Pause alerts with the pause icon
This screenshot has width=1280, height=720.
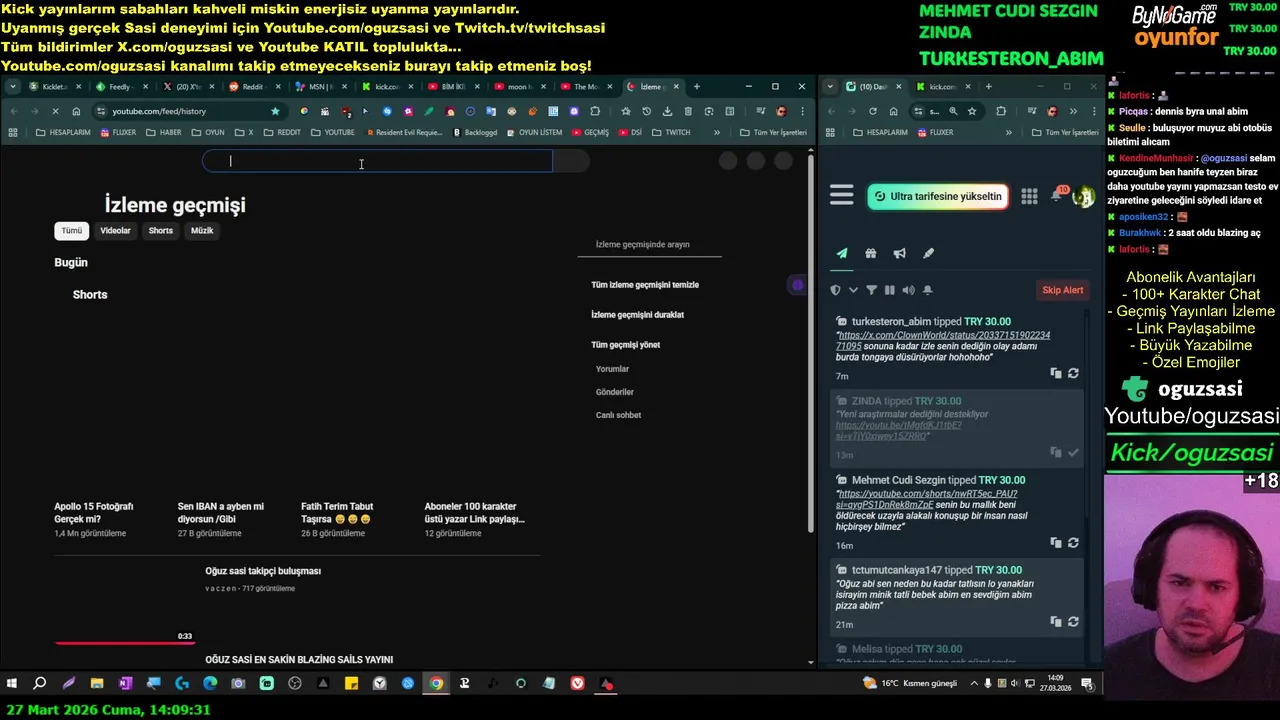(889, 290)
